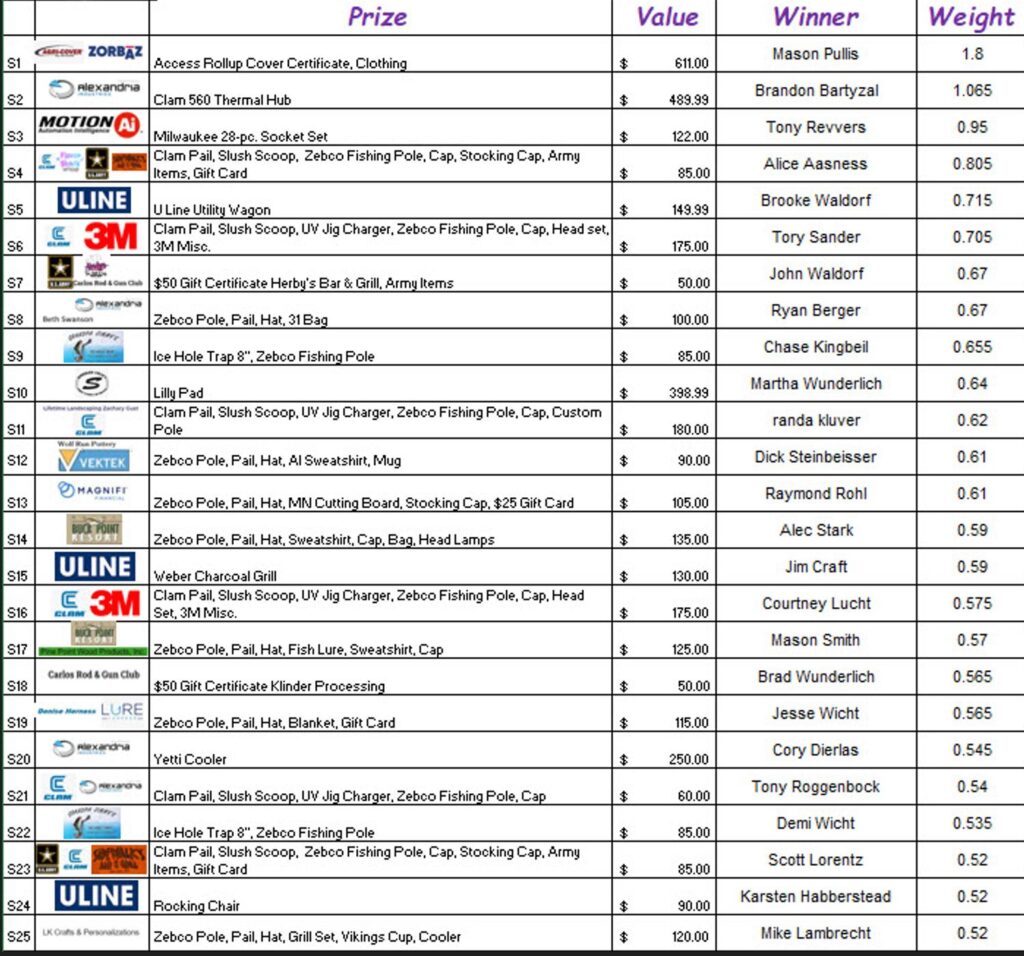This screenshot has width=1024, height=956.
Task: Click the Winner column header
Action: tap(816, 16)
